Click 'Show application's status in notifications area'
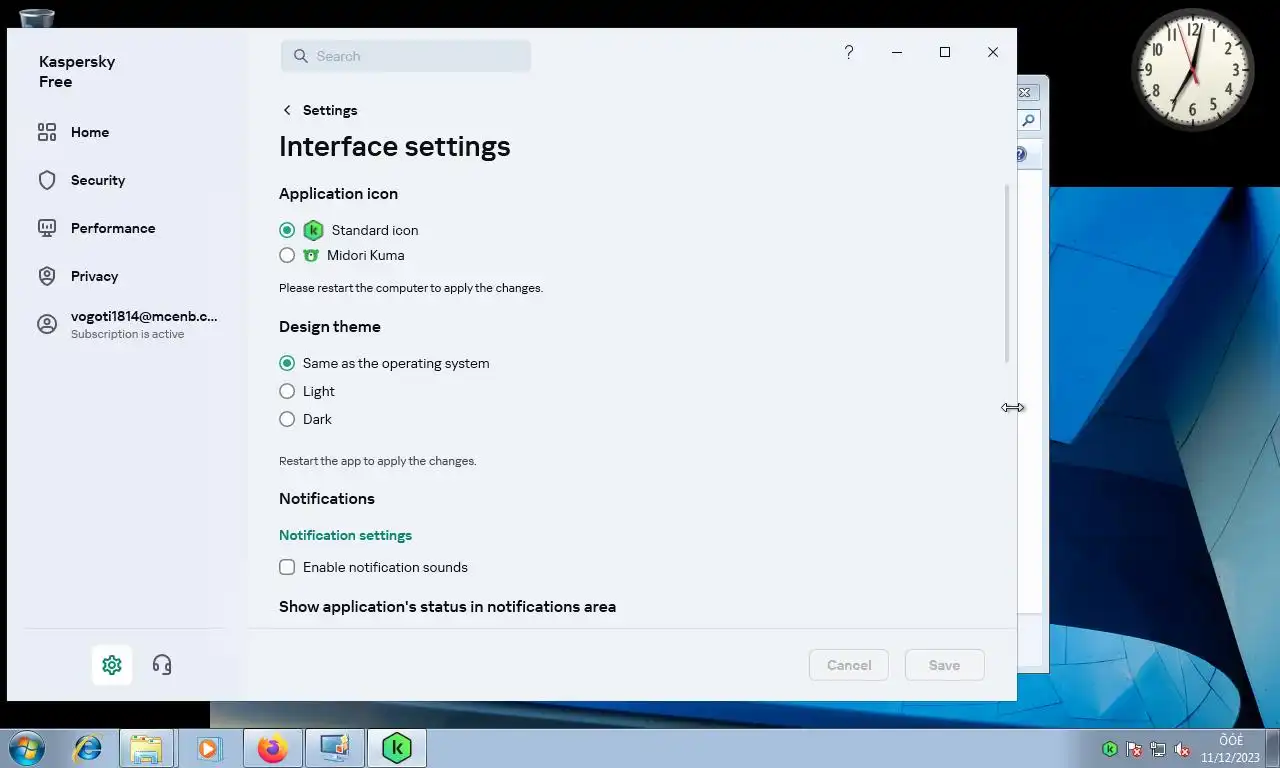This screenshot has width=1280, height=768. [x=447, y=607]
